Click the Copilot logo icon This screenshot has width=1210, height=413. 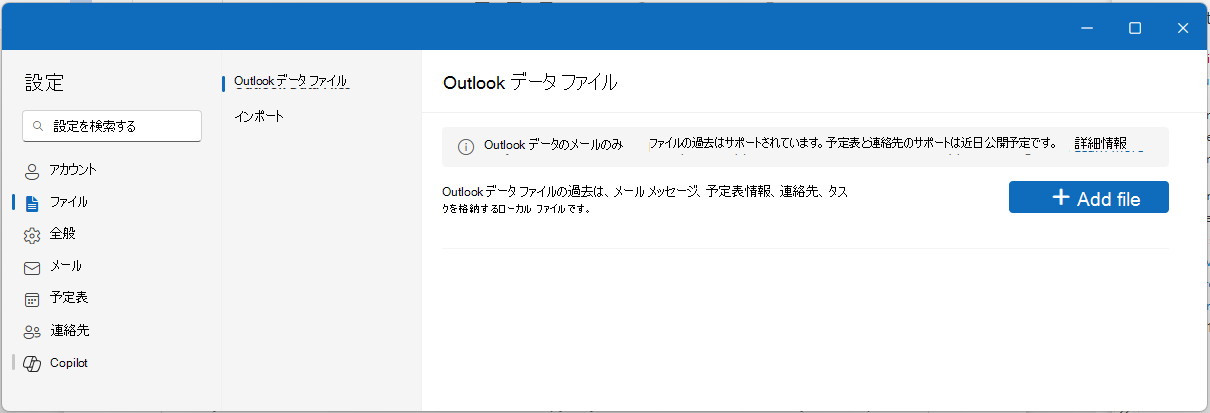pyautogui.click(x=32, y=363)
